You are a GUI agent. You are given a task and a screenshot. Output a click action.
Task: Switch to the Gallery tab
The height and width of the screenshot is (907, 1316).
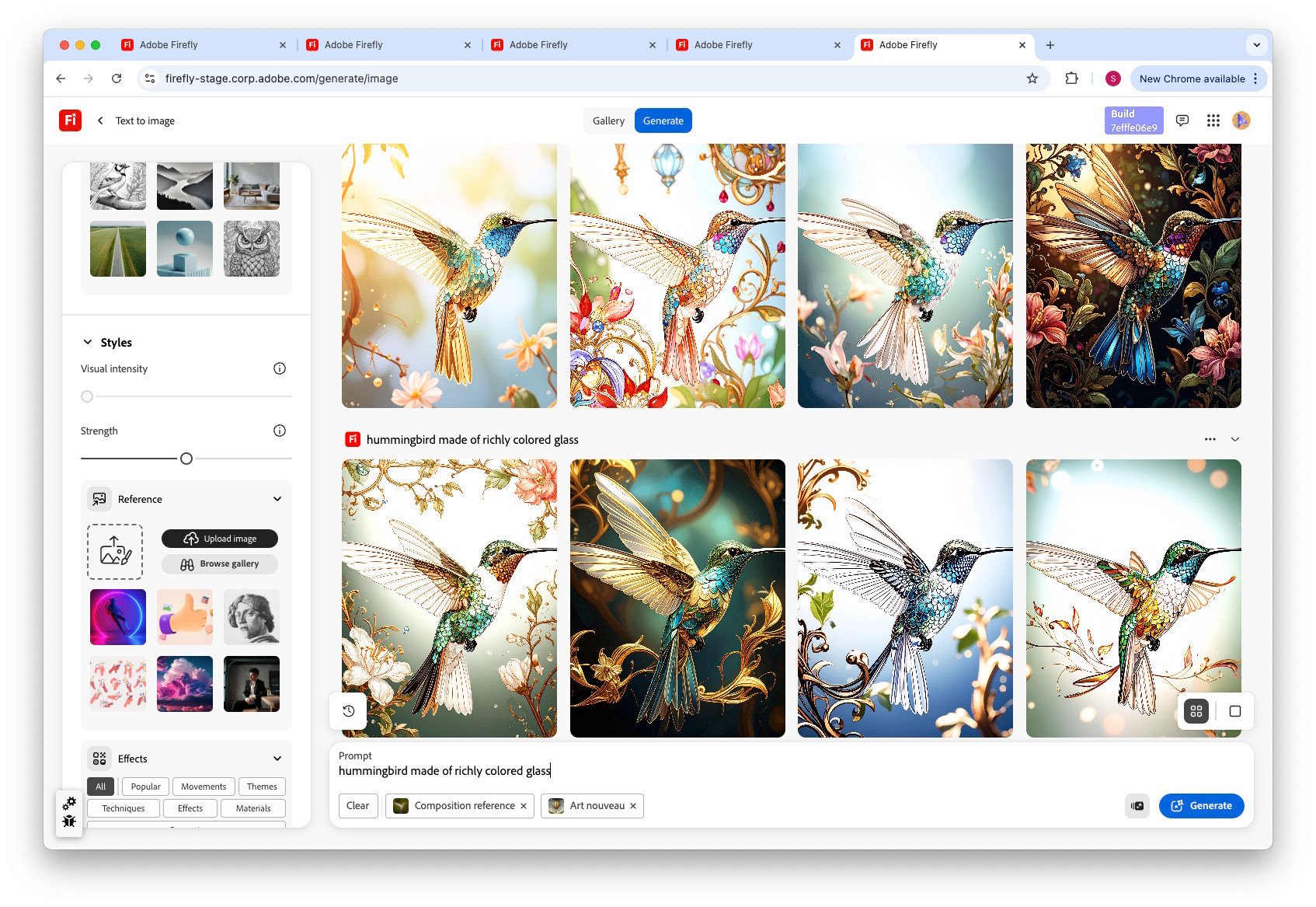[x=608, y=120]
